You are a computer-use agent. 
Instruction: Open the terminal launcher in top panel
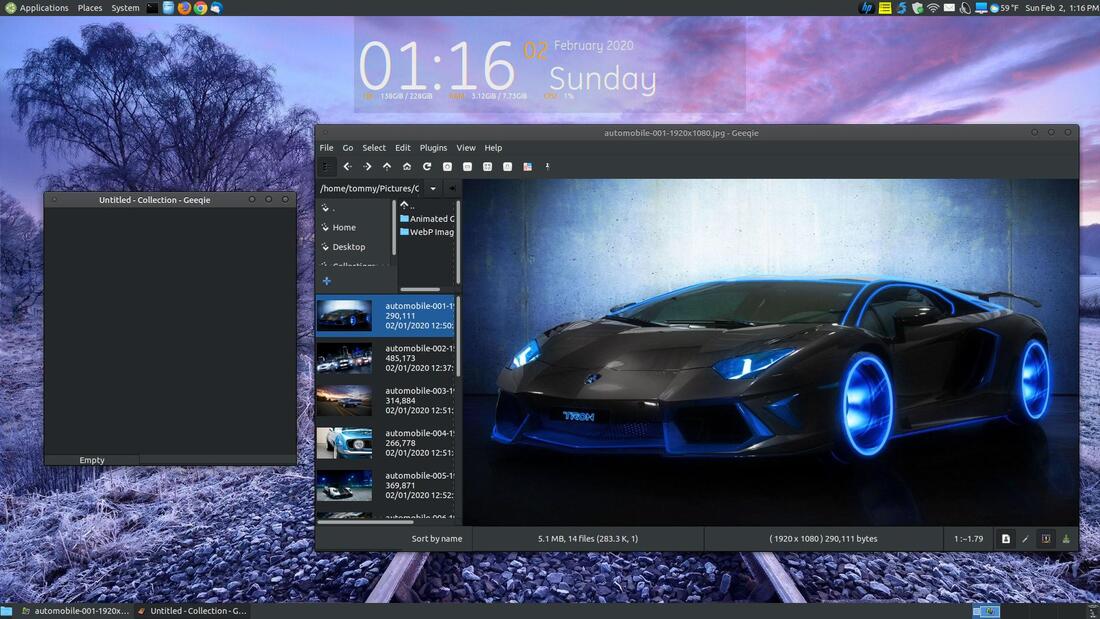pos(152,8)
